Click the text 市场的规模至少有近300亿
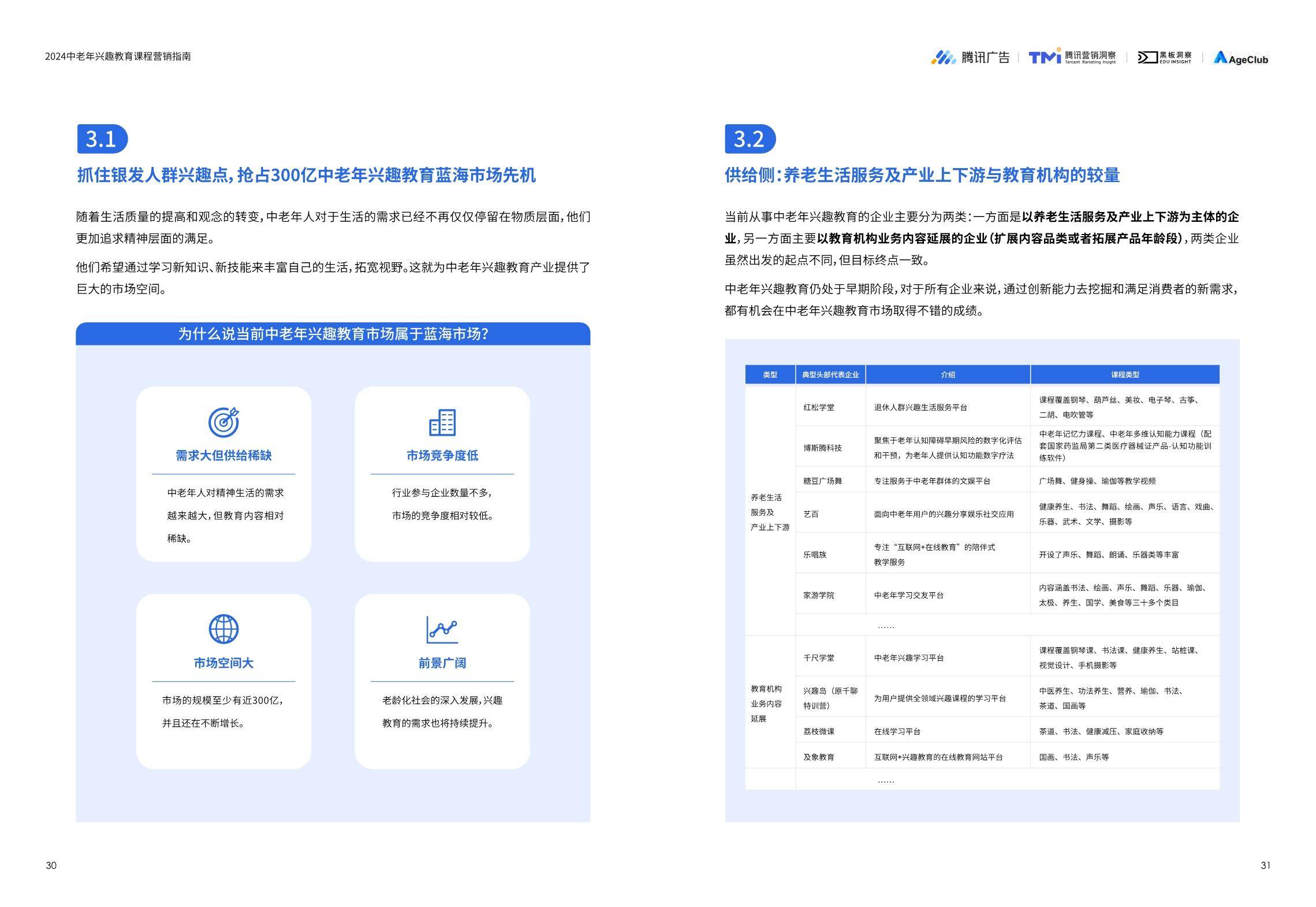The width and height of the screenshot is (1316, 907). point(222,700)
